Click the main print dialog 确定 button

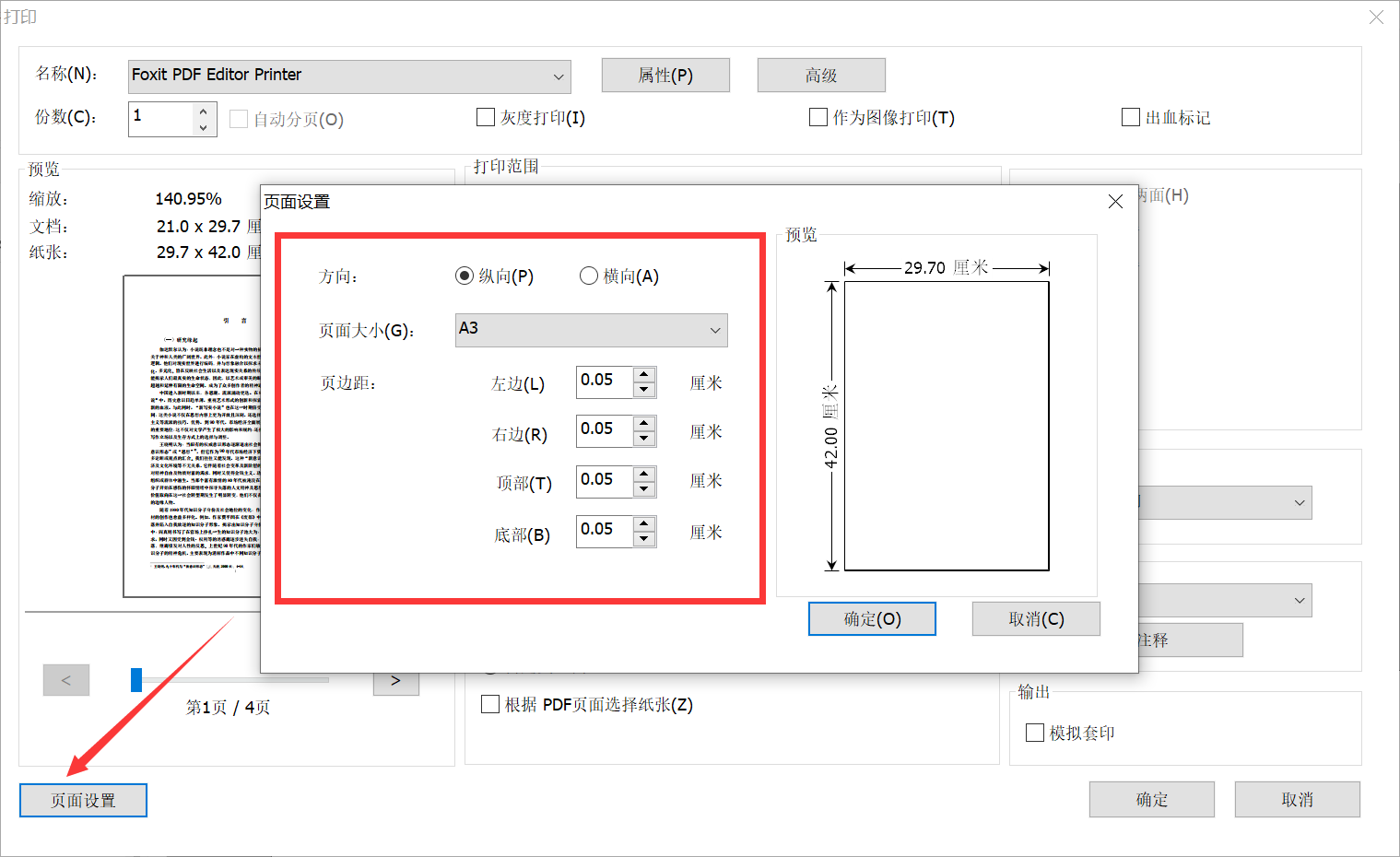coord(1152,799)
